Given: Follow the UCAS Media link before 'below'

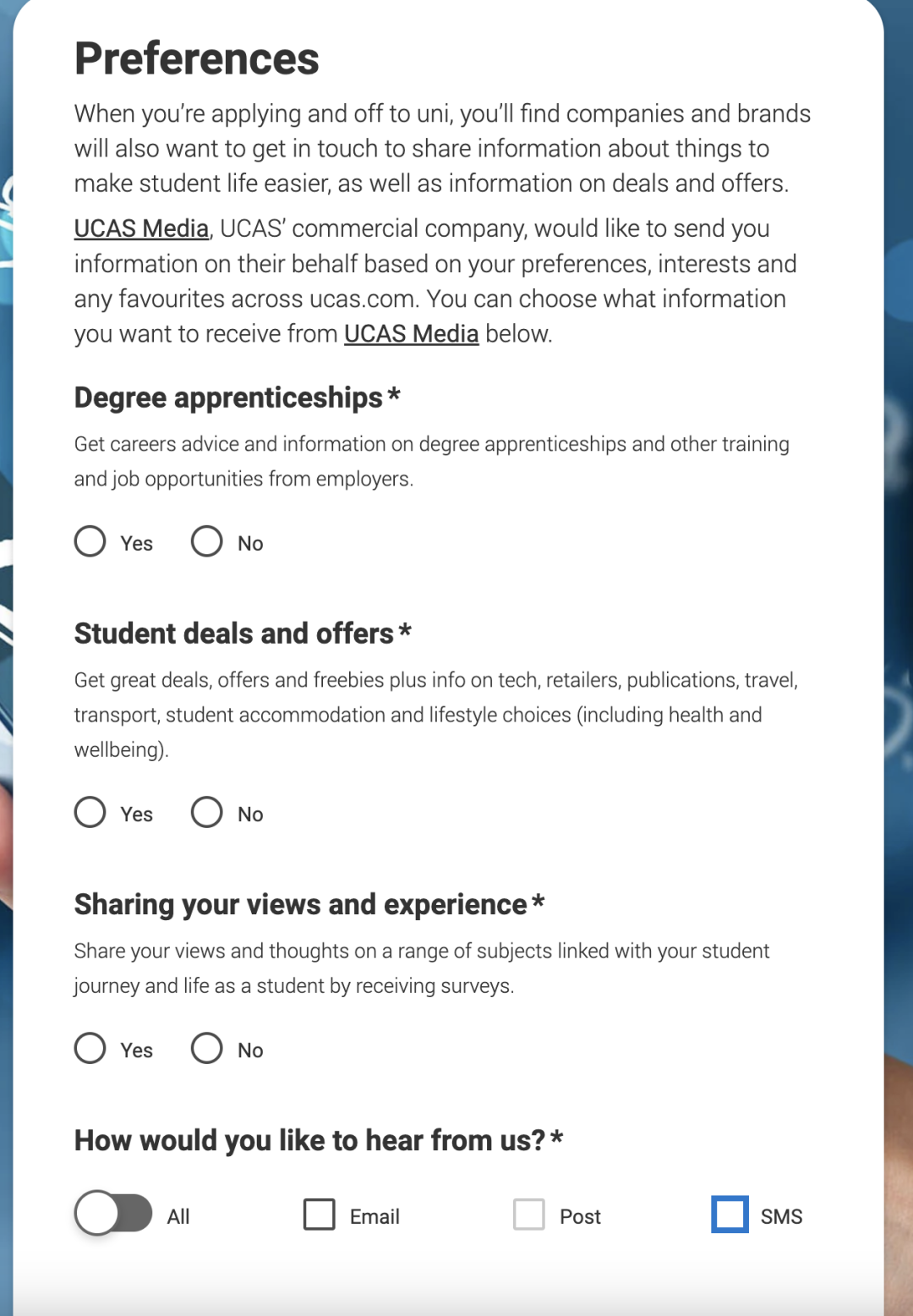Looking at the screenshot, I should point(411,334).
